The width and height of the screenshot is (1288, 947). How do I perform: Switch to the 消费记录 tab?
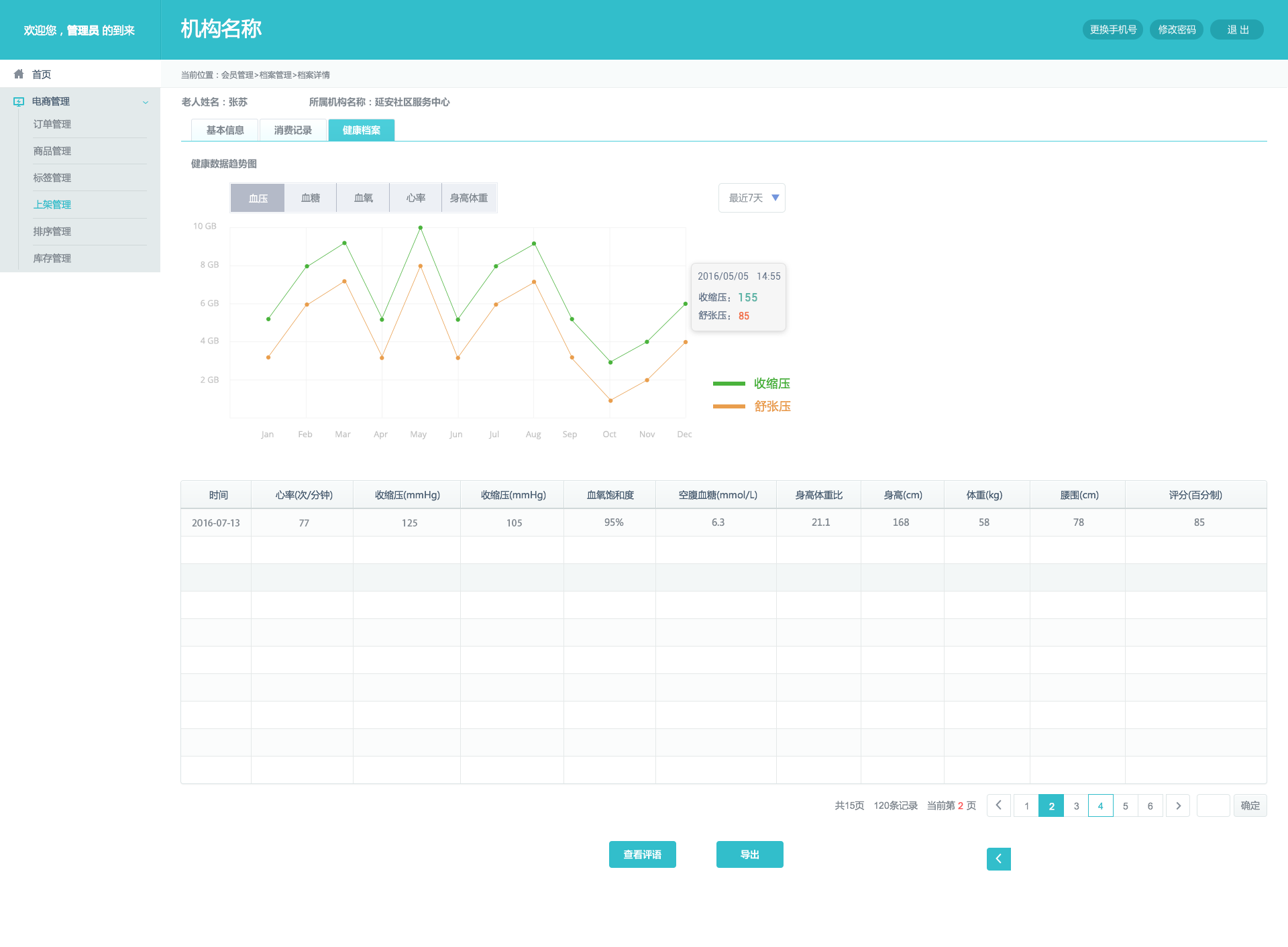(293, 130)
